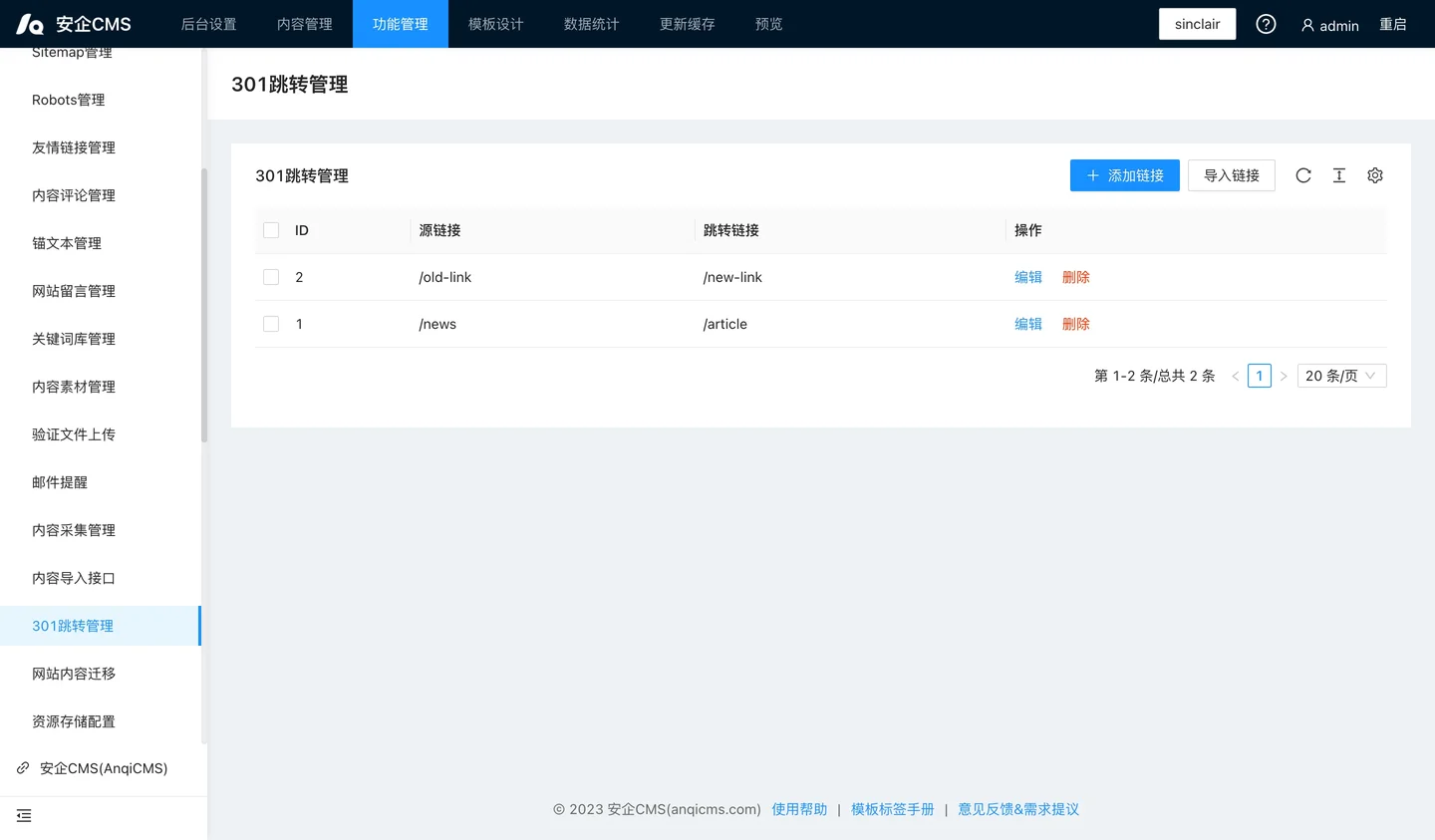Open the 20 条/页 page size dropdown

tap(1341, 376)
